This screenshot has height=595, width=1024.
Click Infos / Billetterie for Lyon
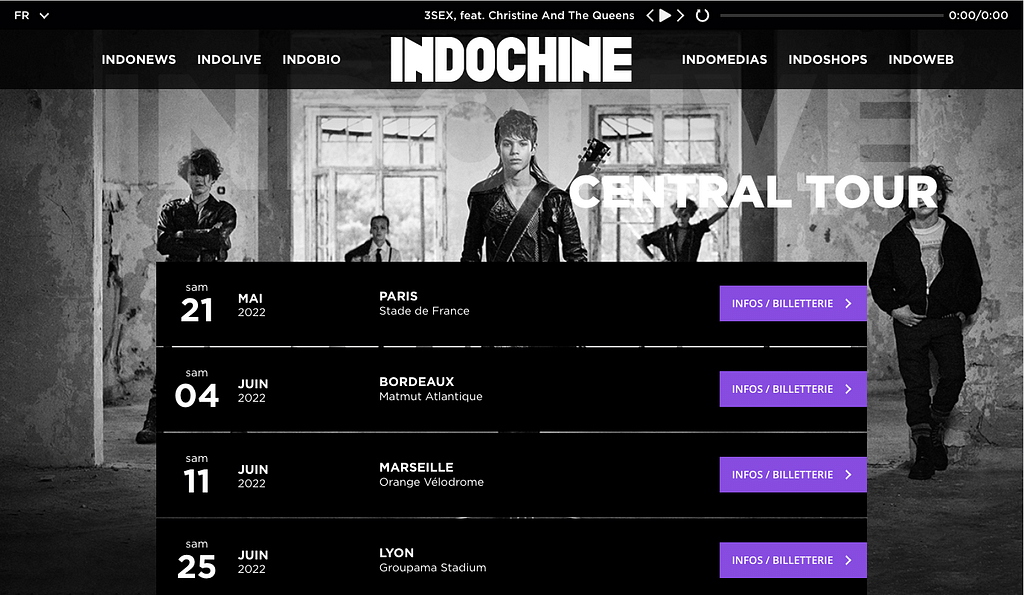coord(792,560)
